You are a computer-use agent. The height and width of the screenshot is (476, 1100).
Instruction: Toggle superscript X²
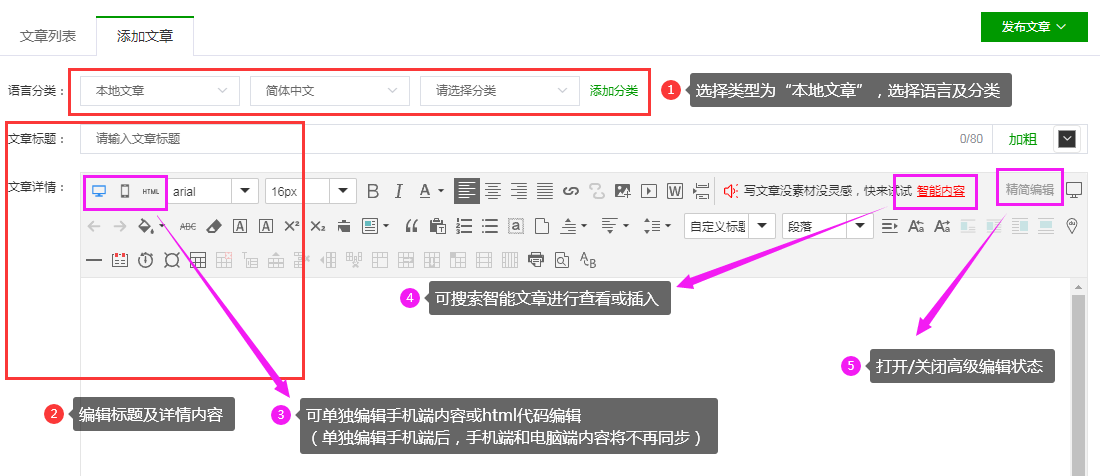pyautogui.click(x=292, y=226)
